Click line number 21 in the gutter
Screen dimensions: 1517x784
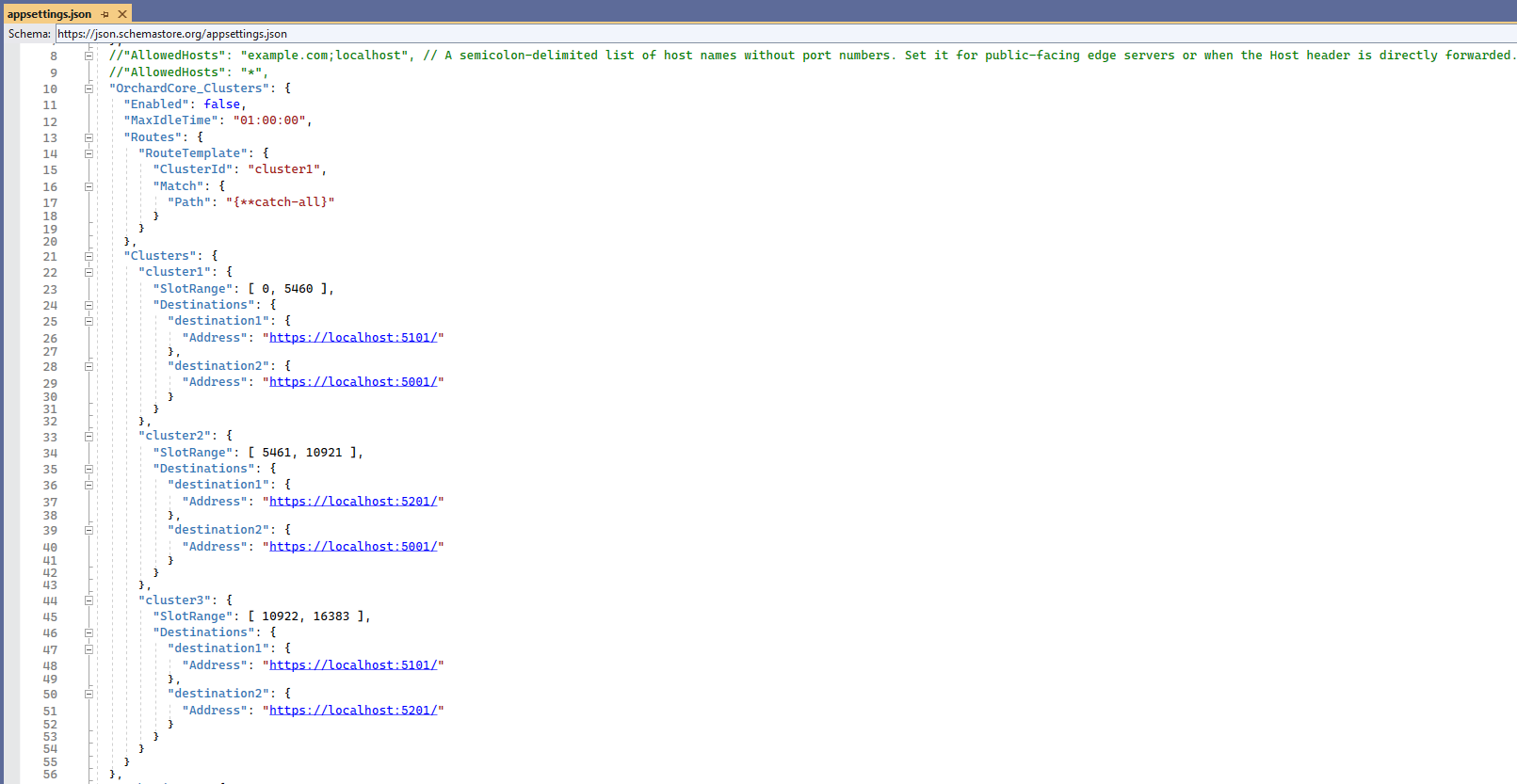(x=50, y=257)
